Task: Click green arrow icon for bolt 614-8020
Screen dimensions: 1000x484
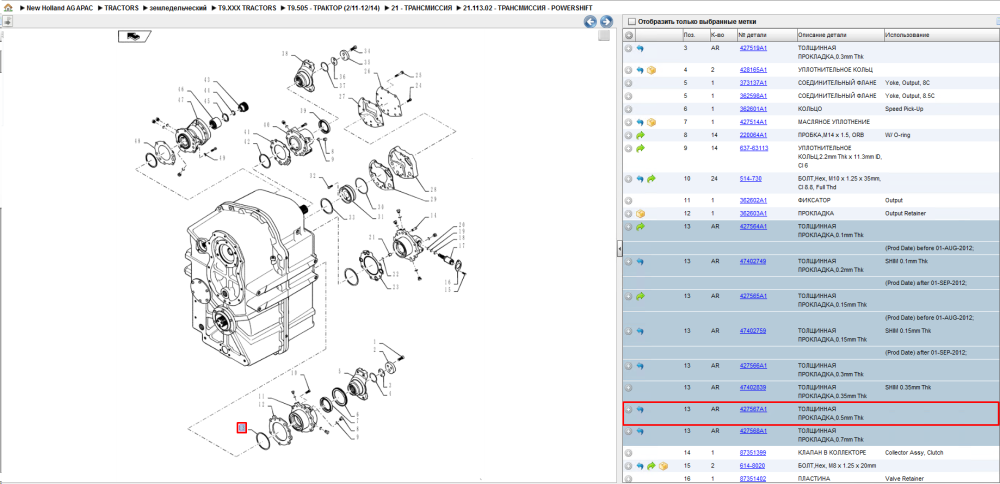Action: tap(651, 467)
